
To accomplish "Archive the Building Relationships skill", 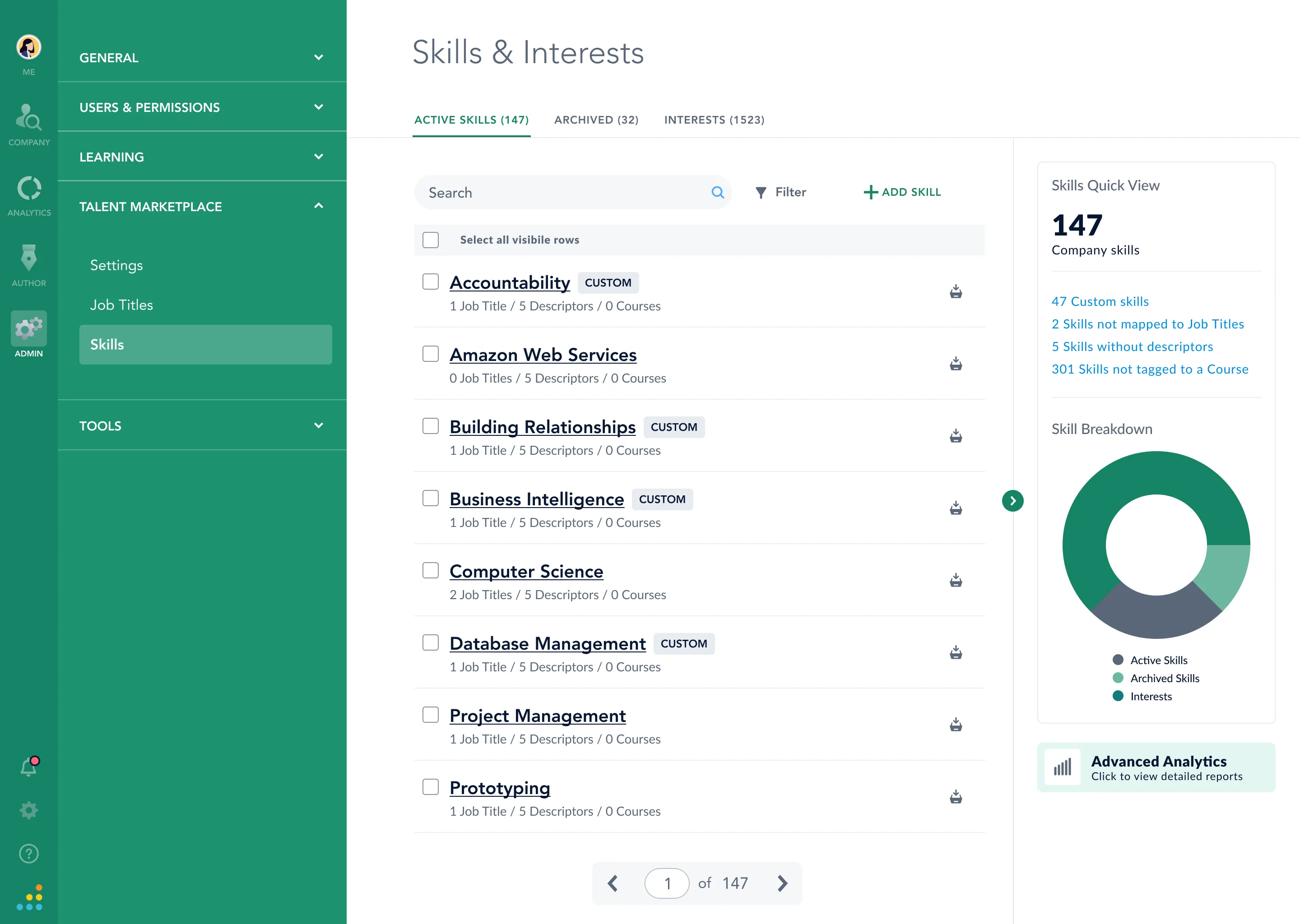I will [x=956, y=436].
